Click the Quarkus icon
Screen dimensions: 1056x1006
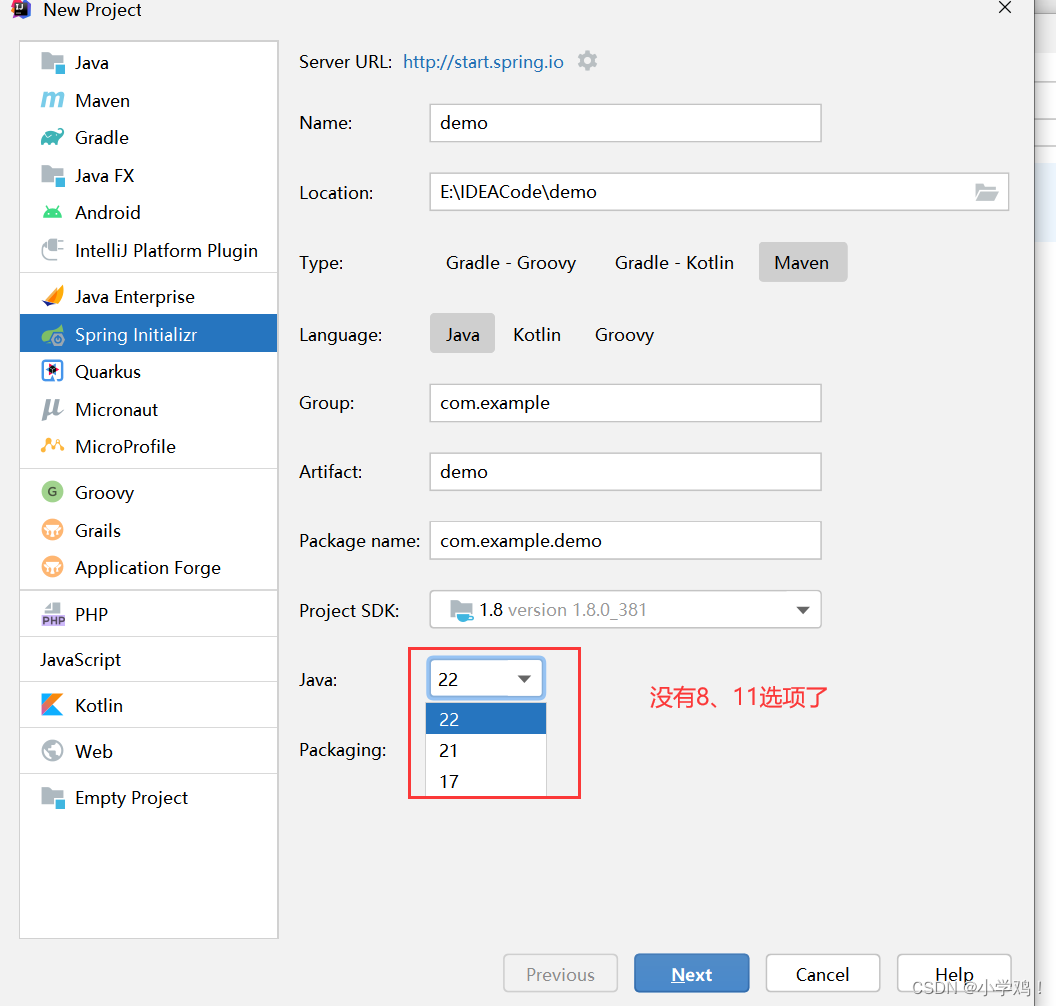(x=53, y=372)
